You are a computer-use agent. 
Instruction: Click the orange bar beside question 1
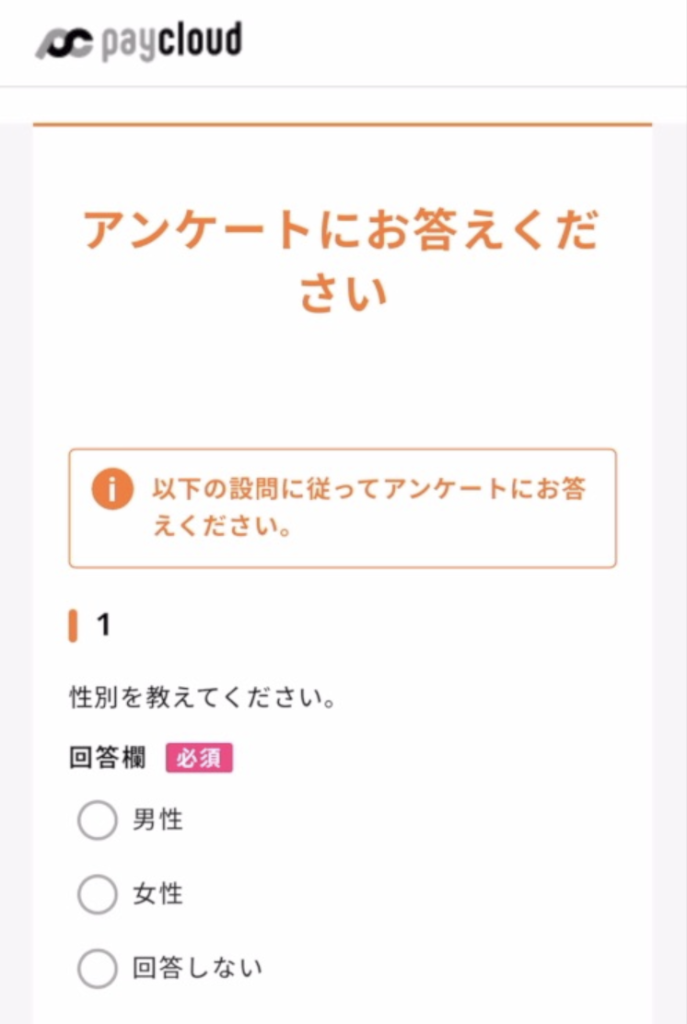pyautogui.click(x=73, y=626)
